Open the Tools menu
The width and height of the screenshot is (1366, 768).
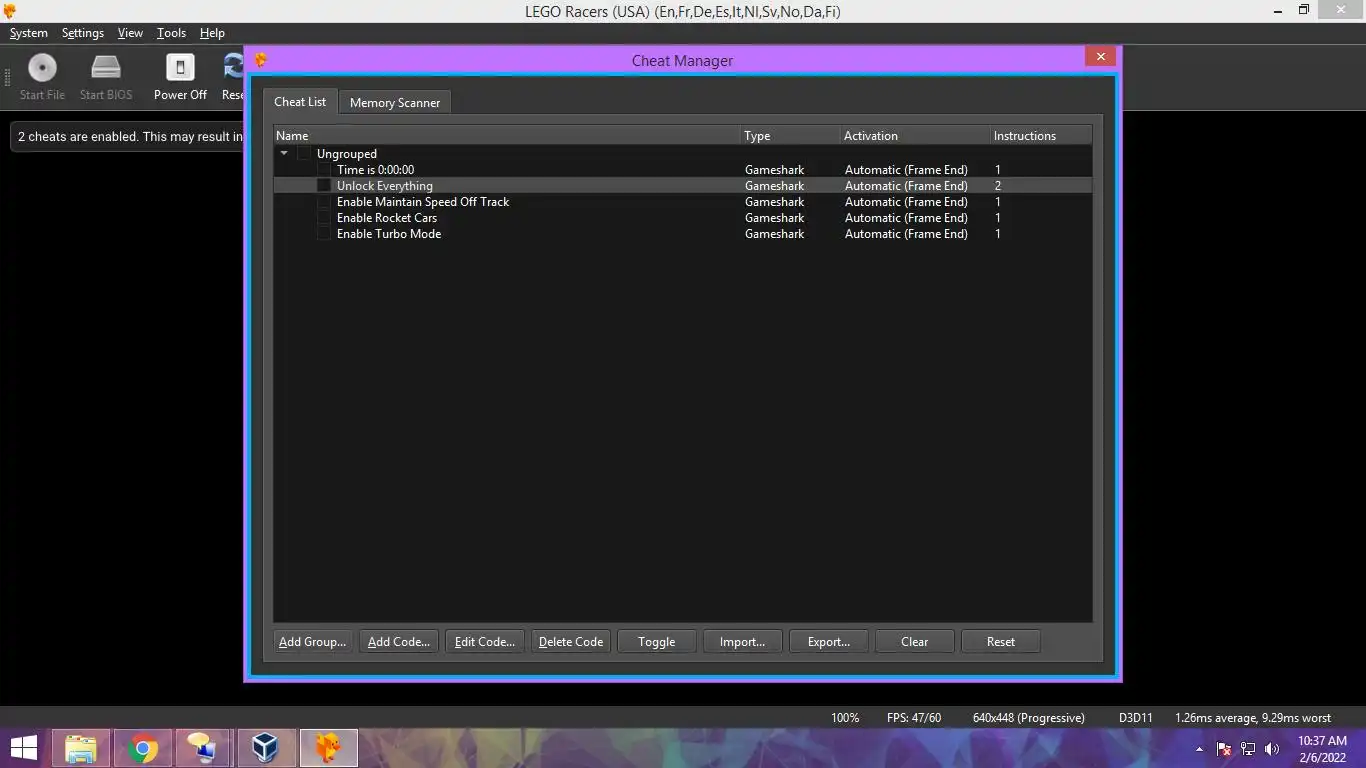[x=171, y=33]
